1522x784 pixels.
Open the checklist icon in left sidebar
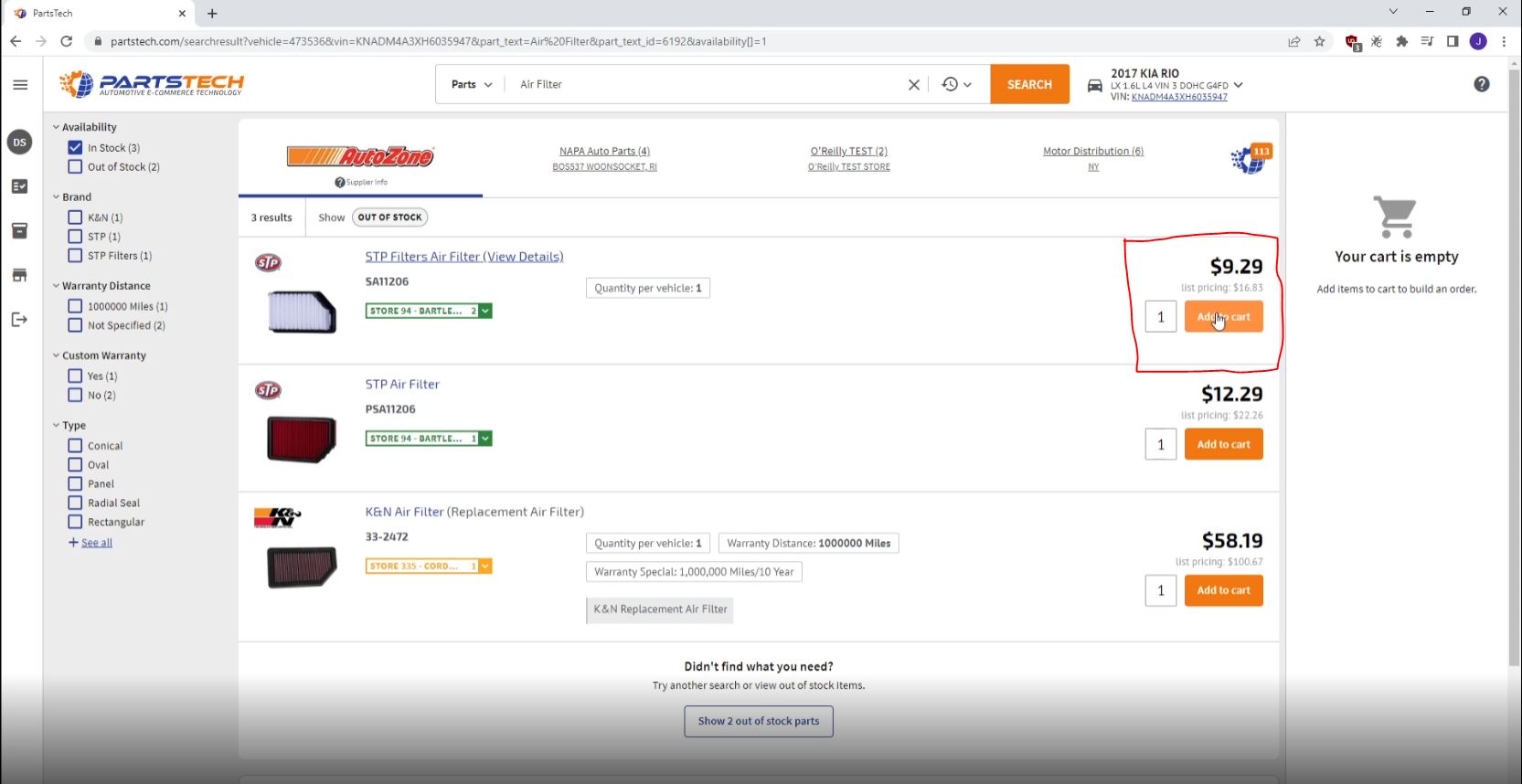tap(19, 186)
